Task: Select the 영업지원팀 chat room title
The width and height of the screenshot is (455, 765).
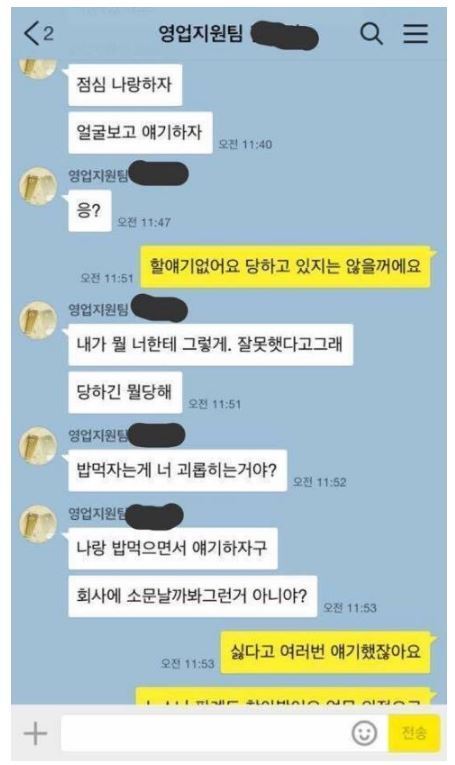Action: (200, 33)
